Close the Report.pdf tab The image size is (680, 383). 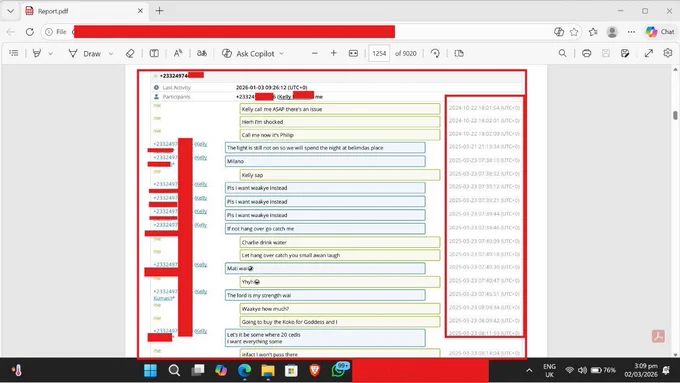point(140,11)
